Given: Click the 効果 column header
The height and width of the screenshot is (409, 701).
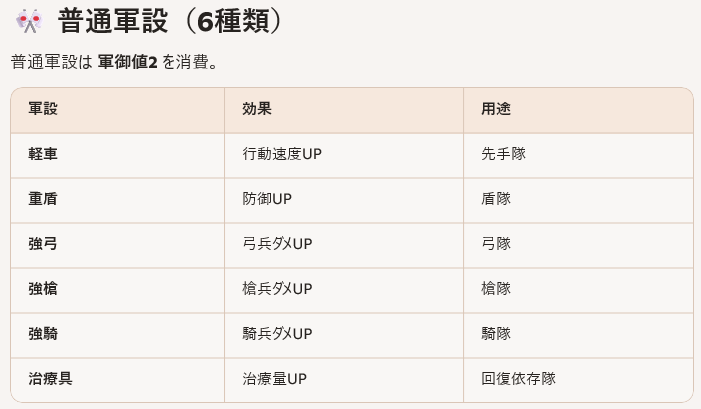Looking at the screenshot, I should point(258,110).
